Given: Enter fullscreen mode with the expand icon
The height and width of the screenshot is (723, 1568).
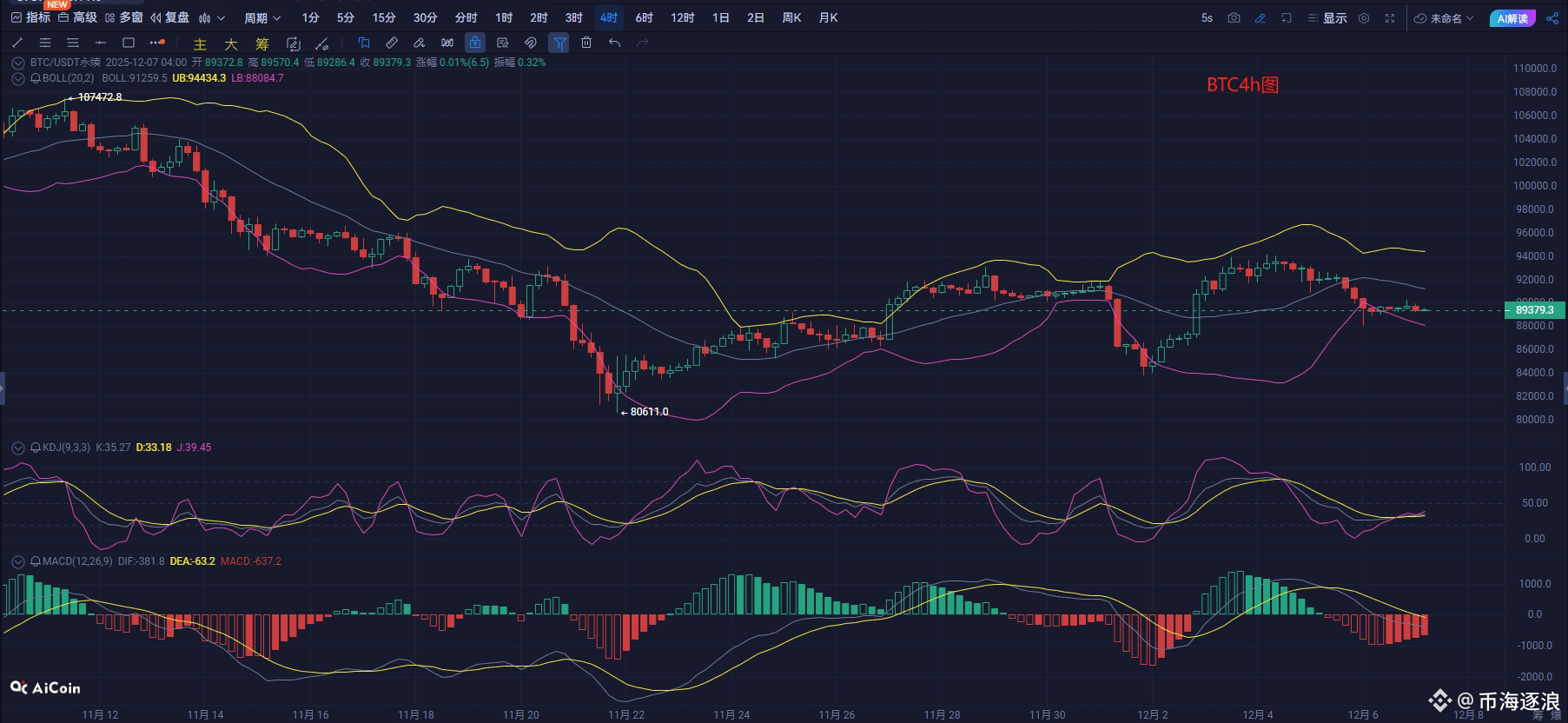Looking at the screenshot, I should (x=1390, y=18).
